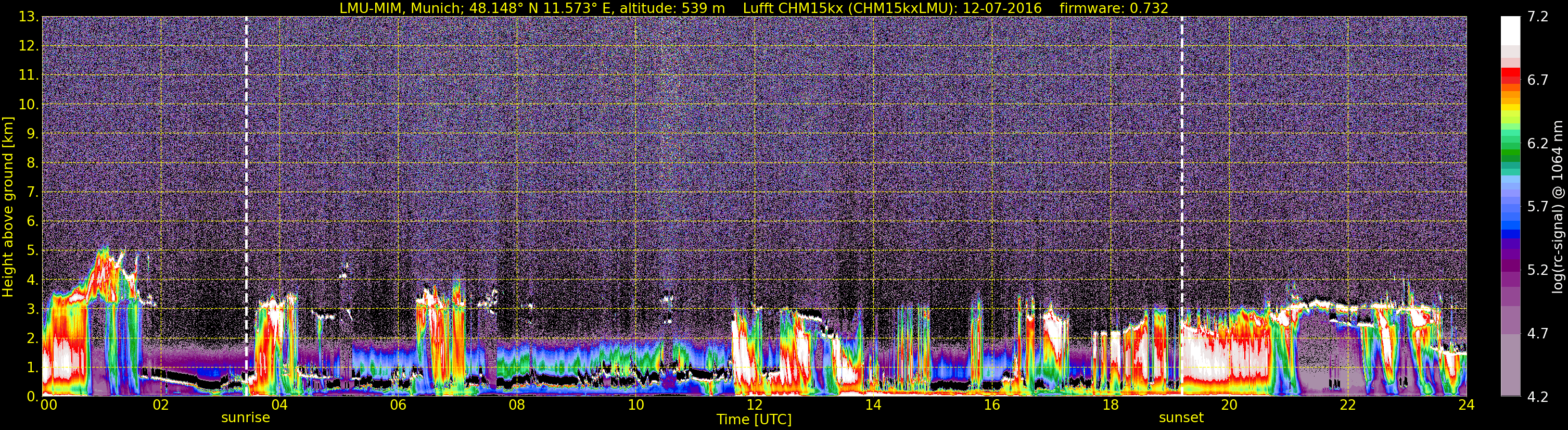Click the '12.' height tick label

coord(28,46)
